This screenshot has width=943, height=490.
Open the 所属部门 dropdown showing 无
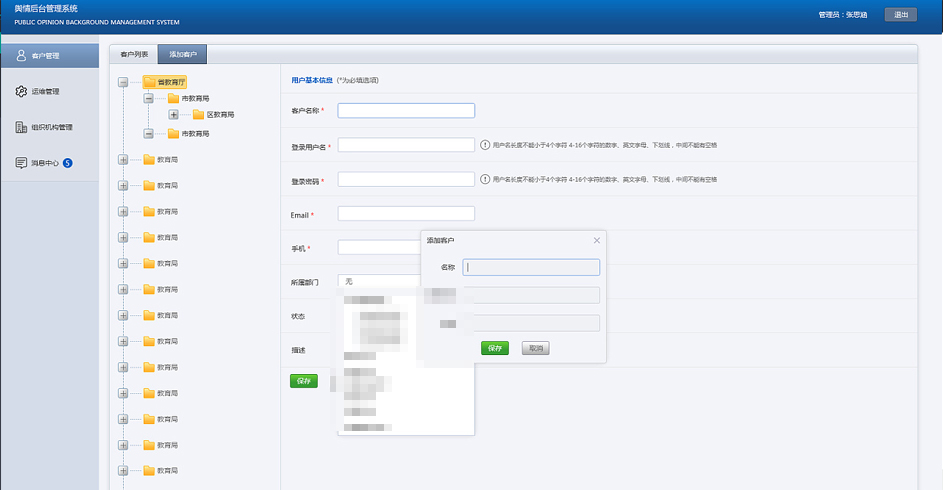[380, 282]
